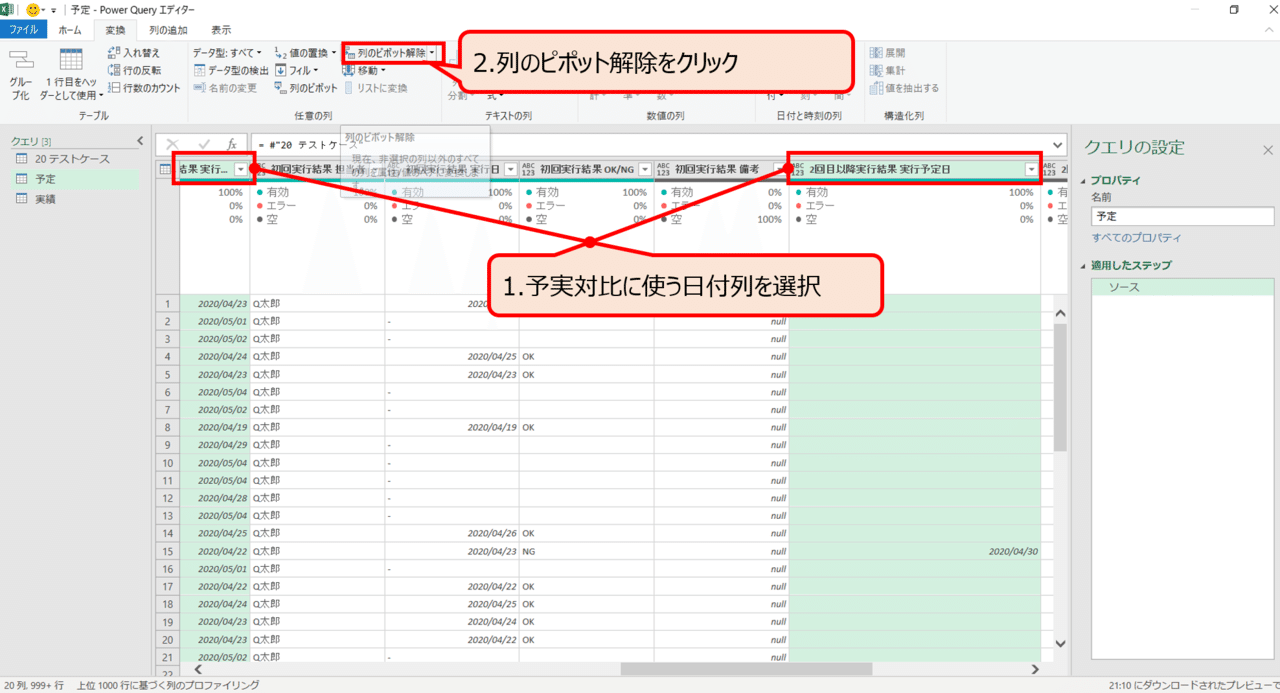Screen dimensions: 1280x693
Task: Click the smiley feedback icon in title bar
Action: pos(32,9)
